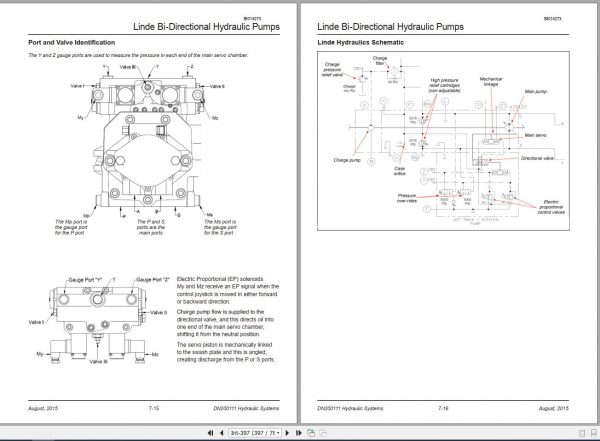
Task: Click the 'Gauge Port "Y"' label
Action: (x=85, y=280)
